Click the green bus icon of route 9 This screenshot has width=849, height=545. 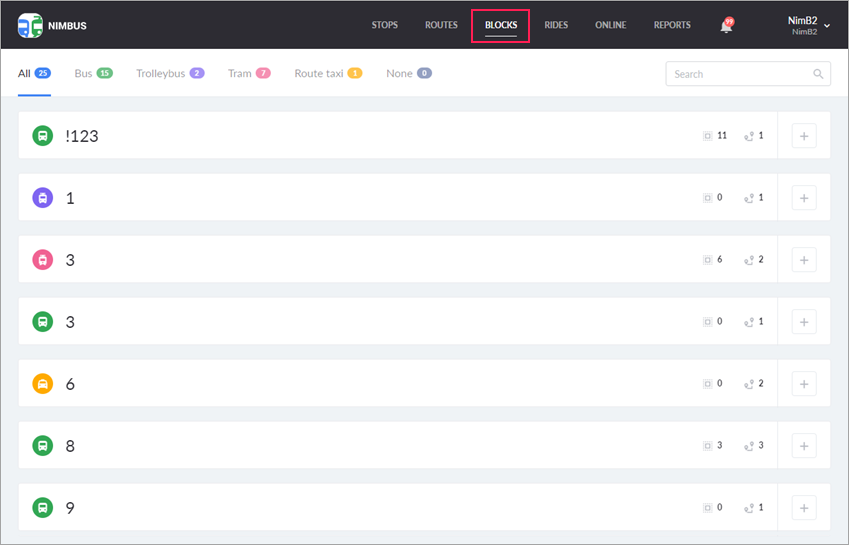click(x=43, y=508)
